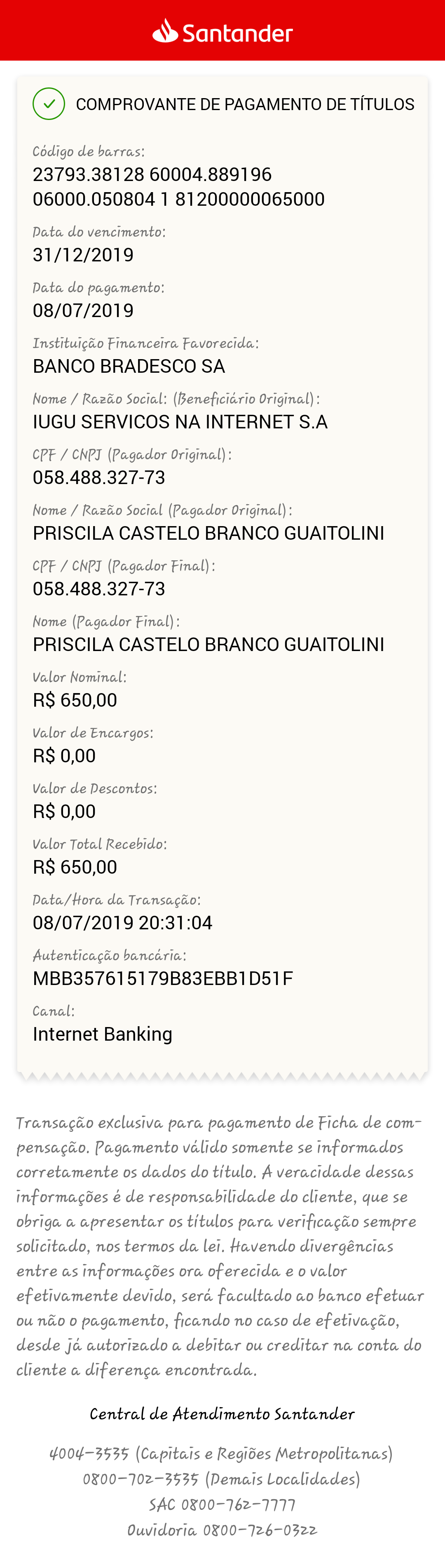Click the Pagador Original name value
Image resolution: width=445 pixels, height=1568 pixels.
click(x=208, y=533)
